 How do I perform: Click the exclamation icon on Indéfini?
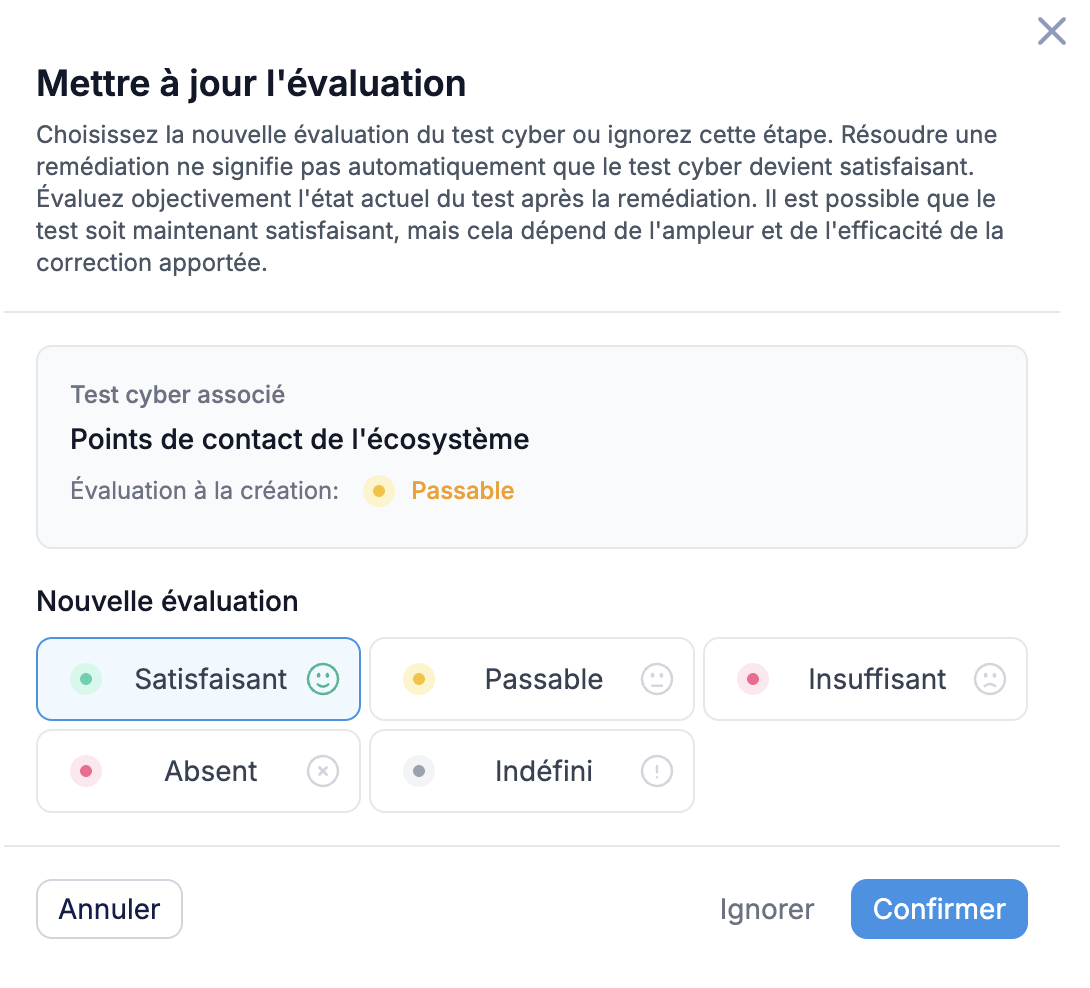pos(657,771)
